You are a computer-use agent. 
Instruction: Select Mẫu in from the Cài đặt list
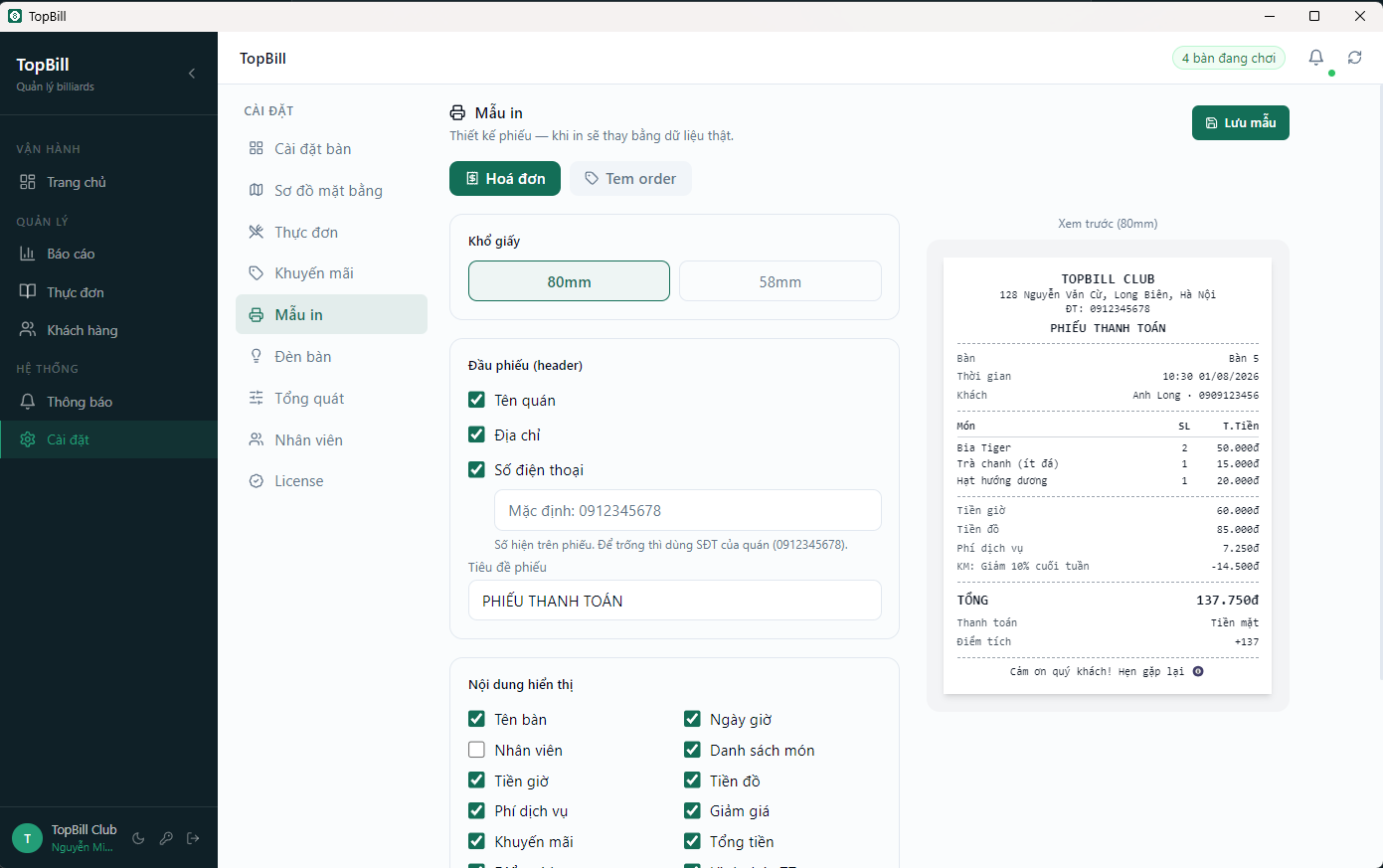pyautogui.click(x=331, y=314)
